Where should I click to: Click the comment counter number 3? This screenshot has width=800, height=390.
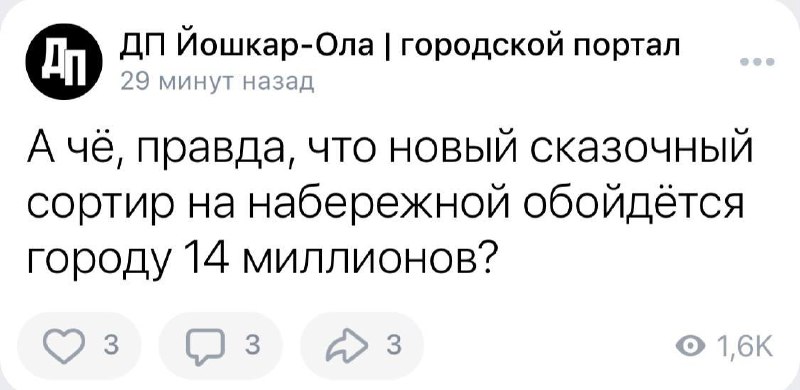(251, 346)
